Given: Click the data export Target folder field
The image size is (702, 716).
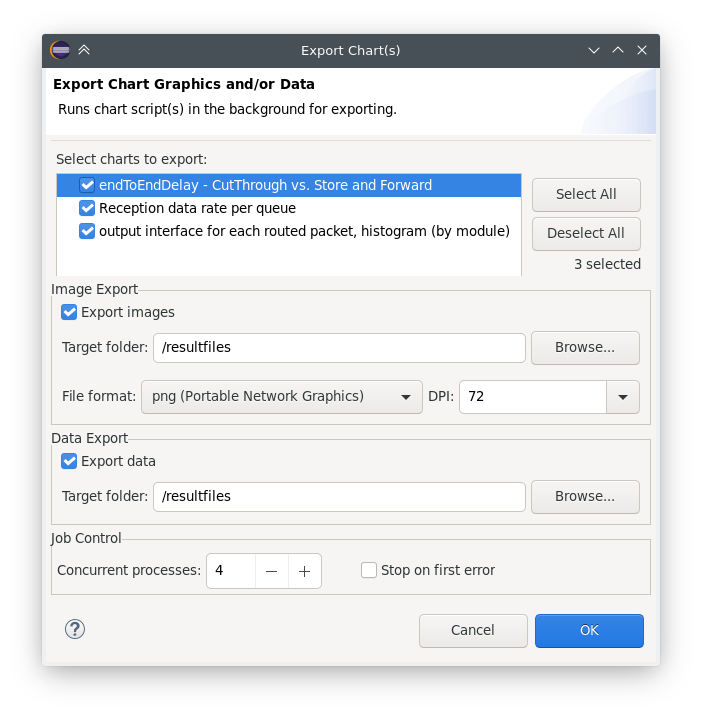Looking at the screenshot, I should (339, 497).
